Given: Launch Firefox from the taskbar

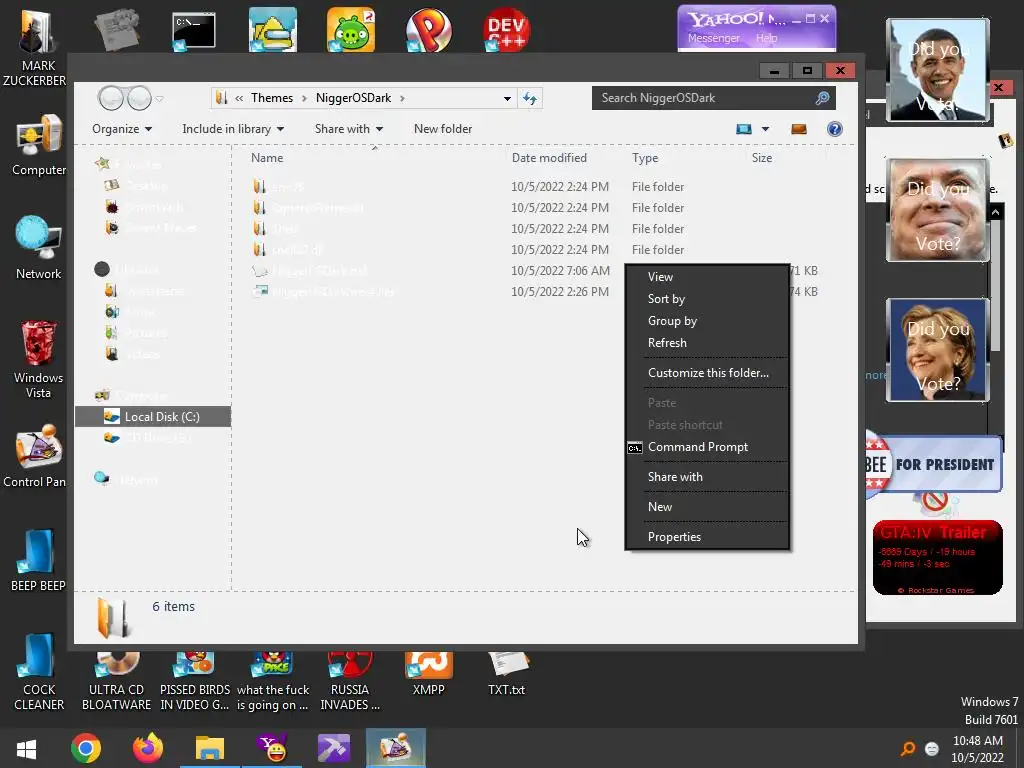Looking at the screenshot, I should 148,748.
